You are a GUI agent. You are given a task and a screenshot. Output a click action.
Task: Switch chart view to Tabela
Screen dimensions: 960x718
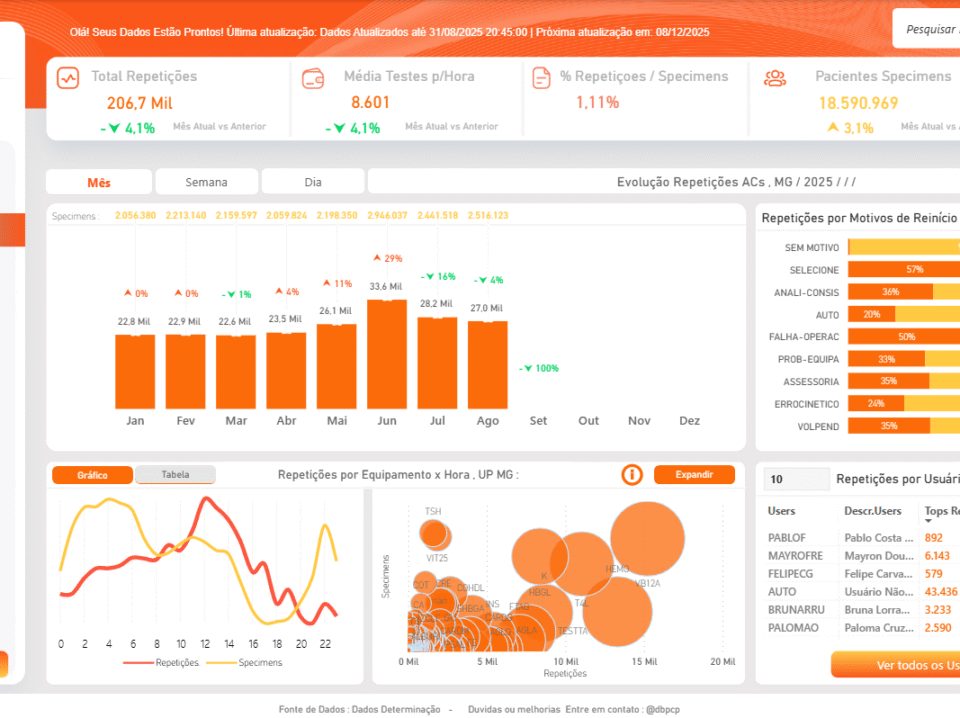(175, 475)
